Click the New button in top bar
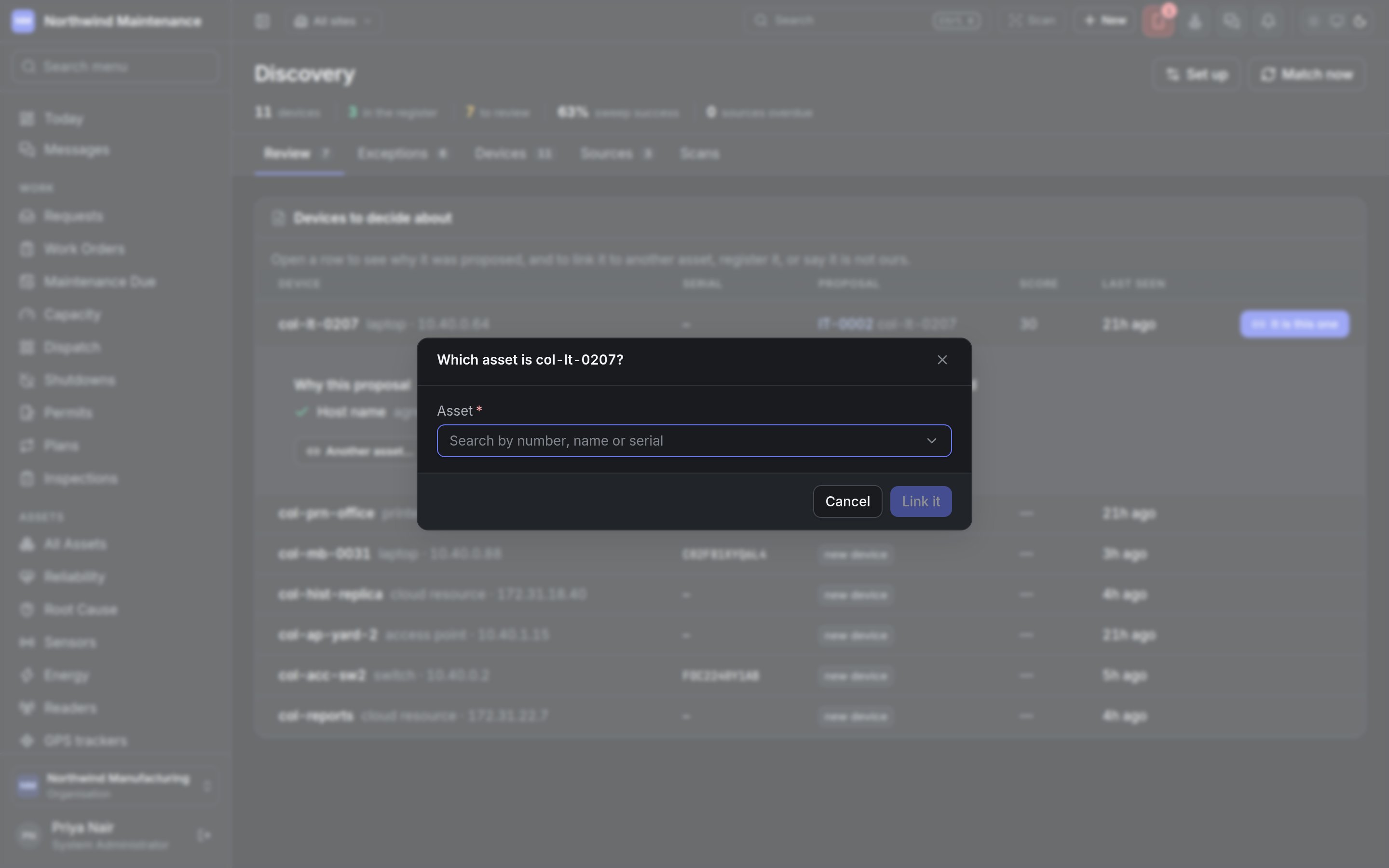 tap(1105, 21)
